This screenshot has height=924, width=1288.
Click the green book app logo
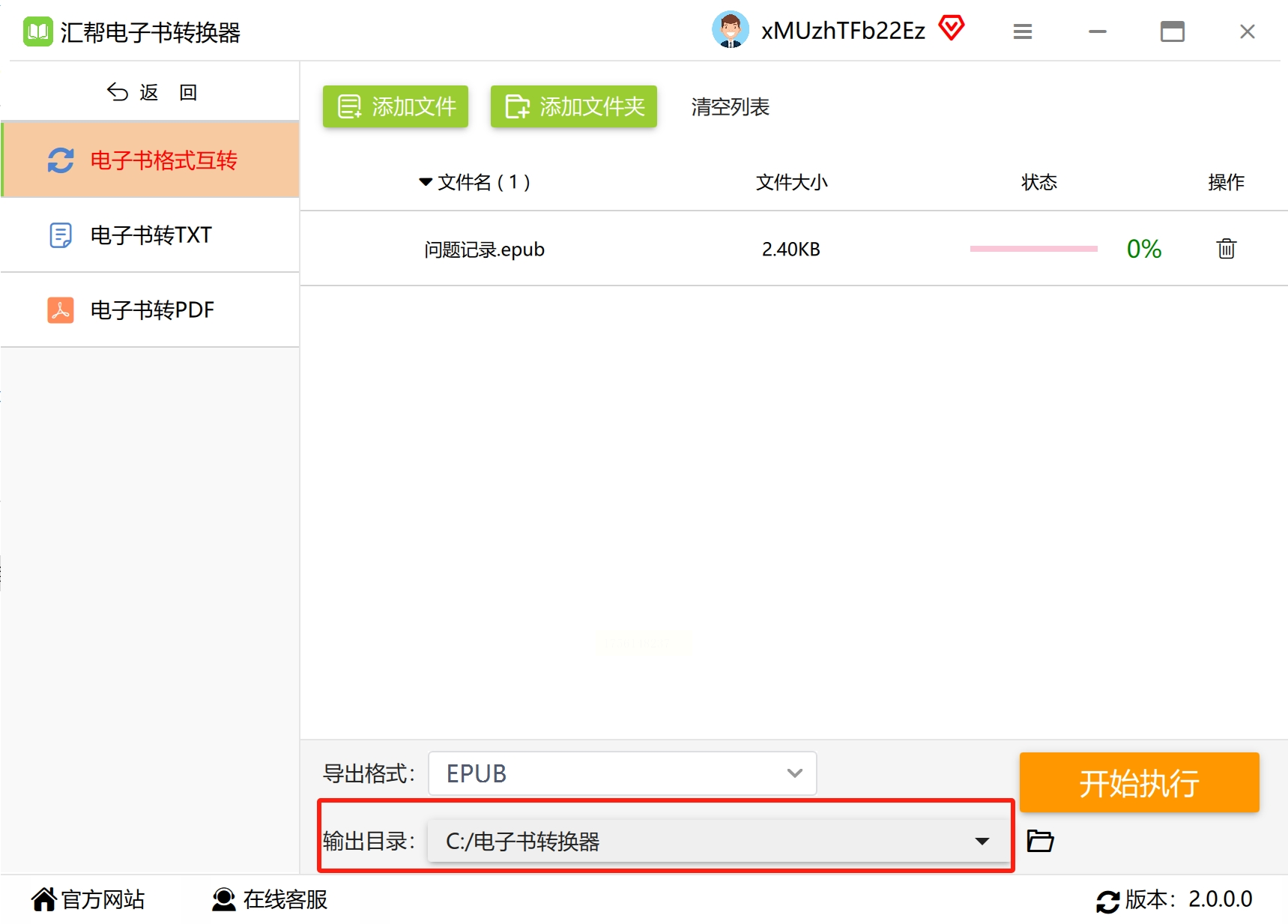[x=37, y=31]
